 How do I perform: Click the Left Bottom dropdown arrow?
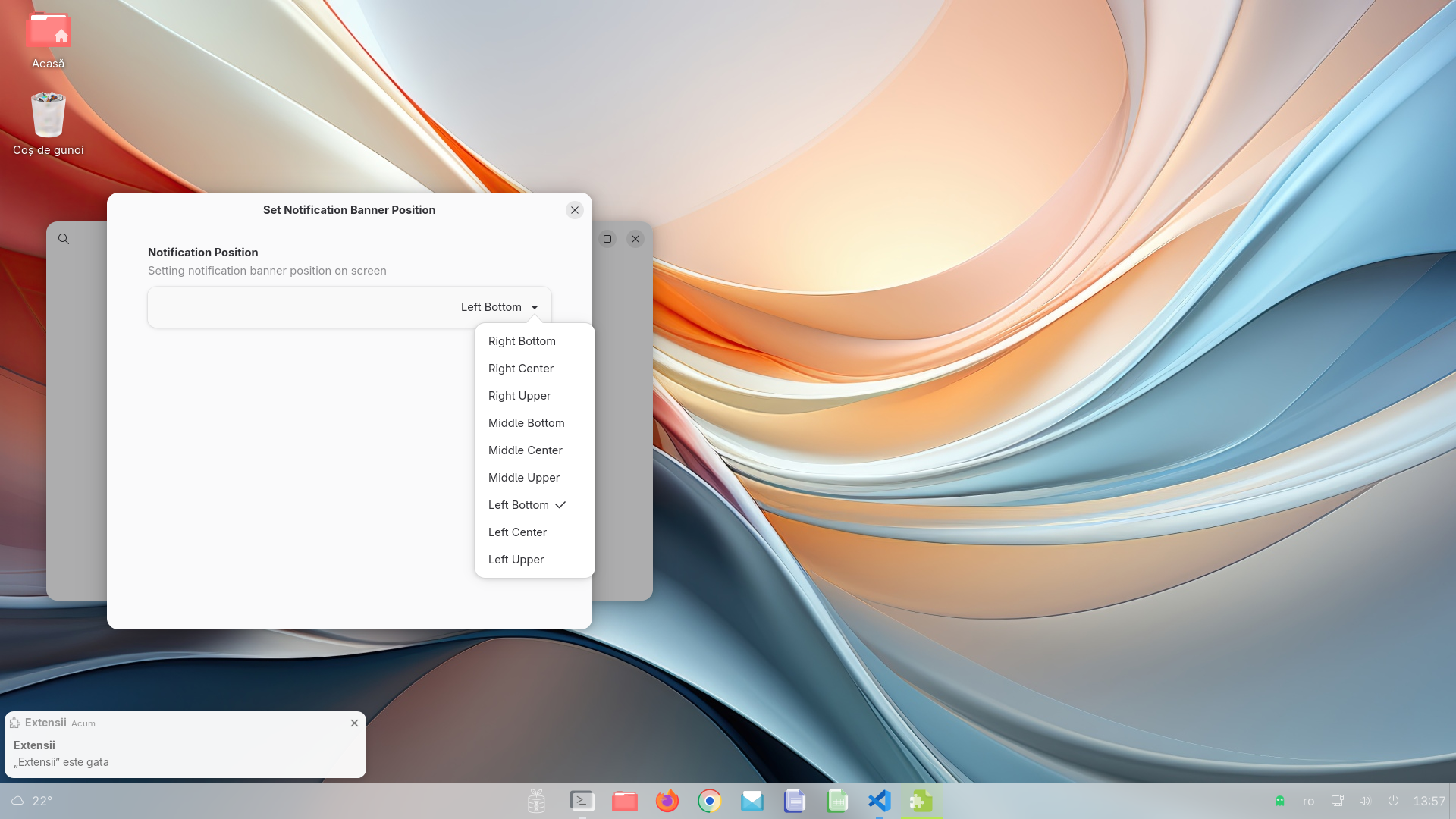tap(535, 307)
